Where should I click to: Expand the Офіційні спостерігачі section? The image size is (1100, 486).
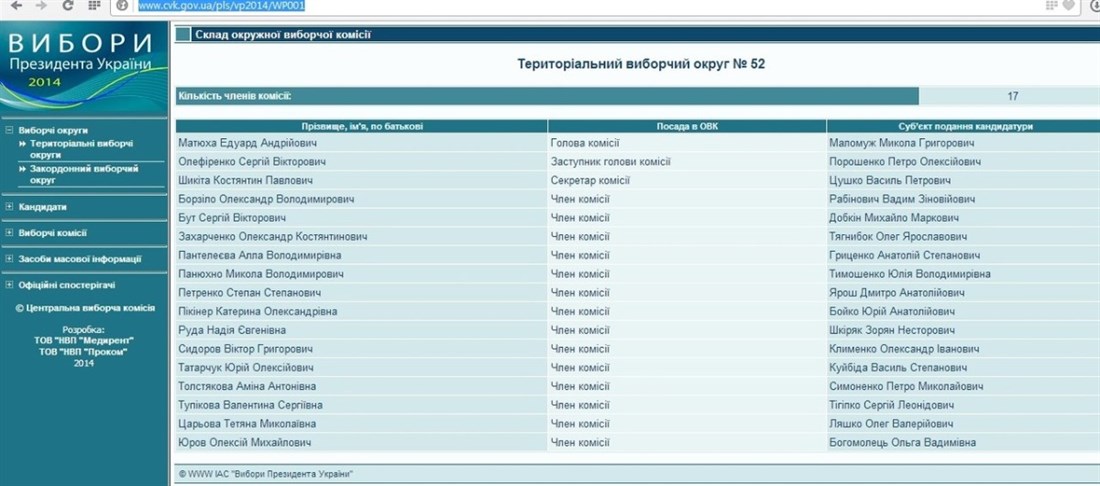pyautogui.click(x=9, y=285)
